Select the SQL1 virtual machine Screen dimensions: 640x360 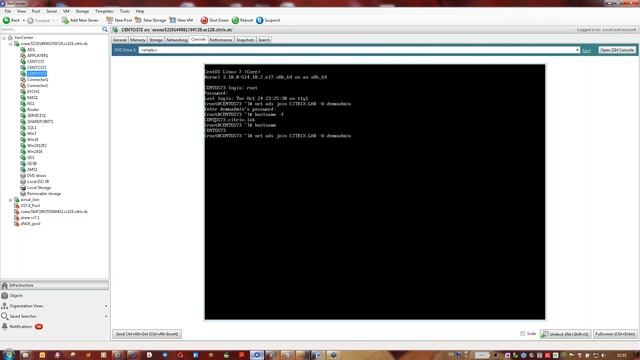pos(31,127)
